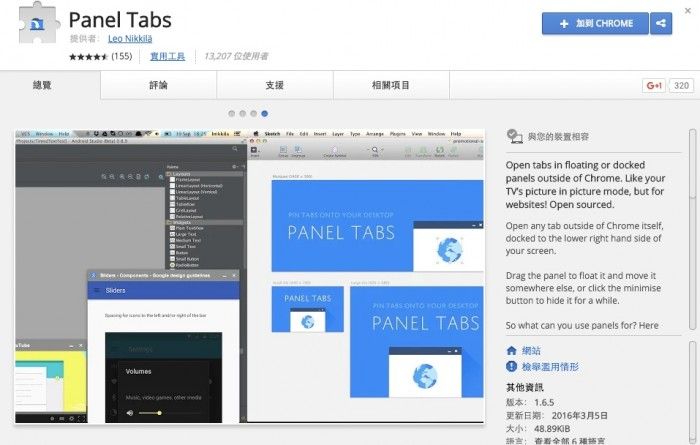This screenshot has height=445, width=700.
Task: Select the second screenshot carousel dot
Action: (x=242, y=113)
